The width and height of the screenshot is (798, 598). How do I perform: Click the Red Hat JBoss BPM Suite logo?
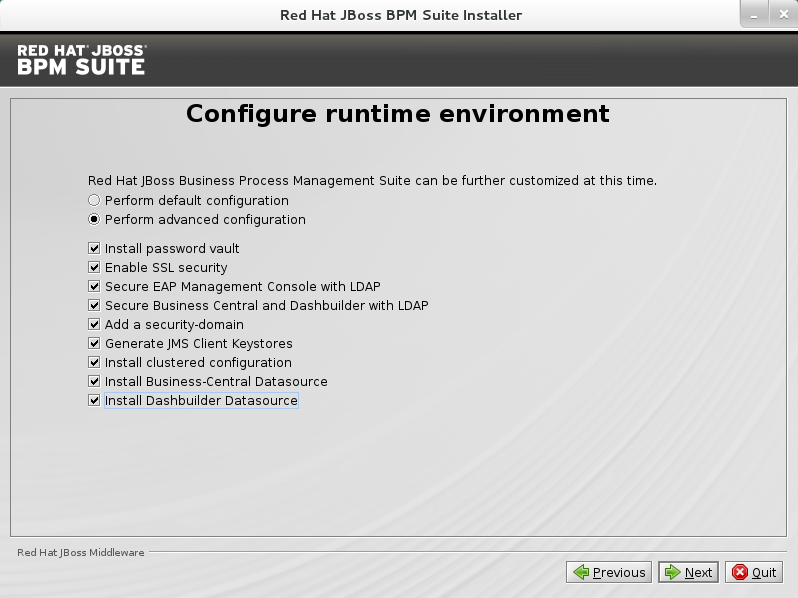click(x=81, y=60)
